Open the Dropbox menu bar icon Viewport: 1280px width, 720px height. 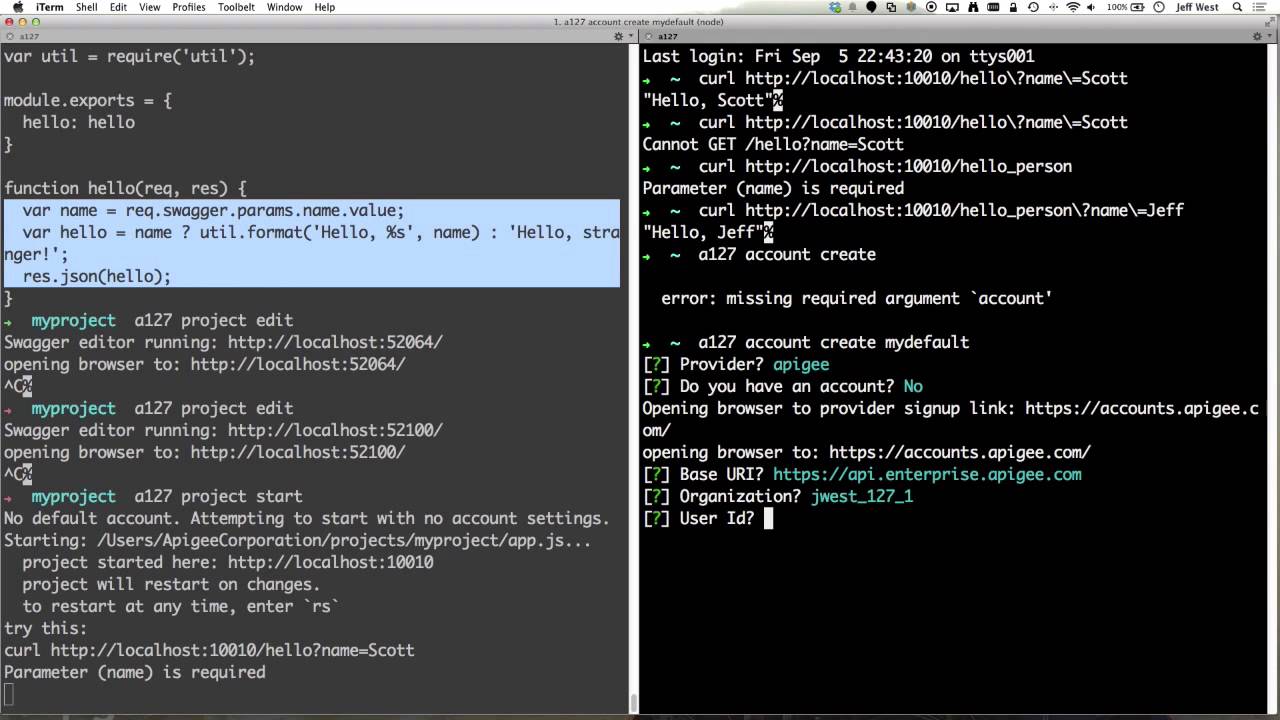click(x=836, y=7)
